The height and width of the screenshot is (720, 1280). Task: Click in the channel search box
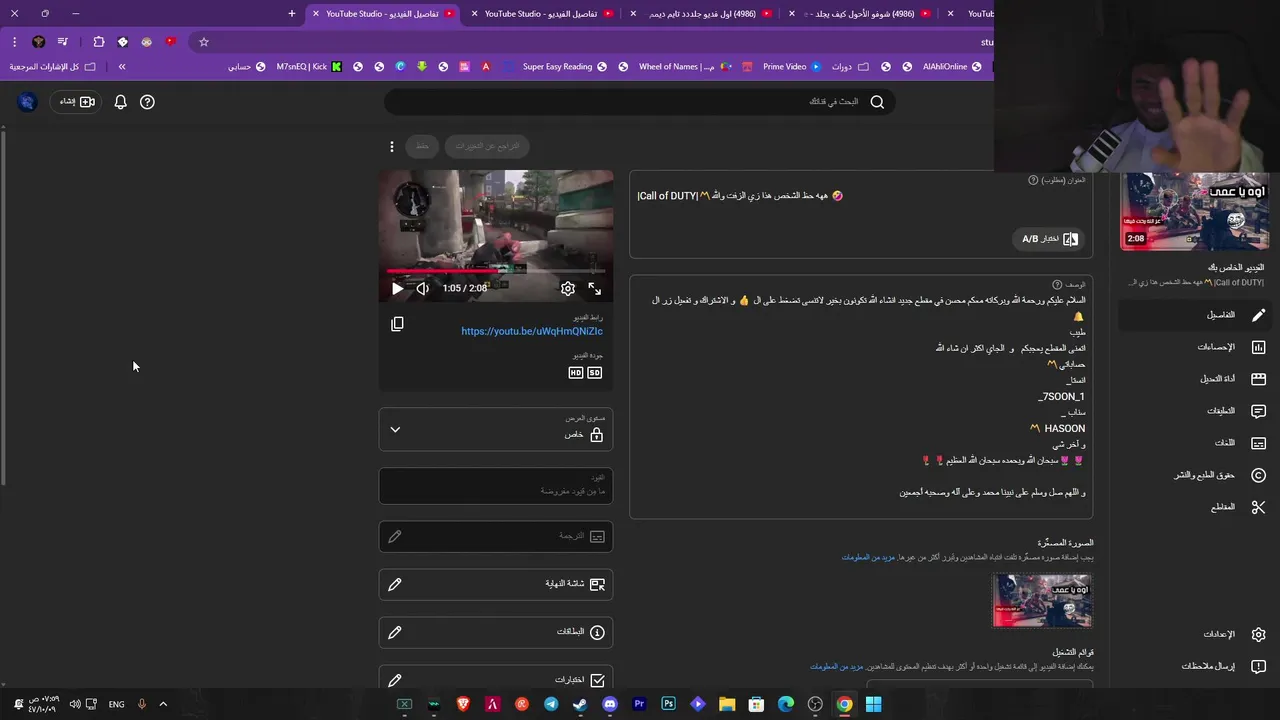pyautogui.click(x=640, y=102)
